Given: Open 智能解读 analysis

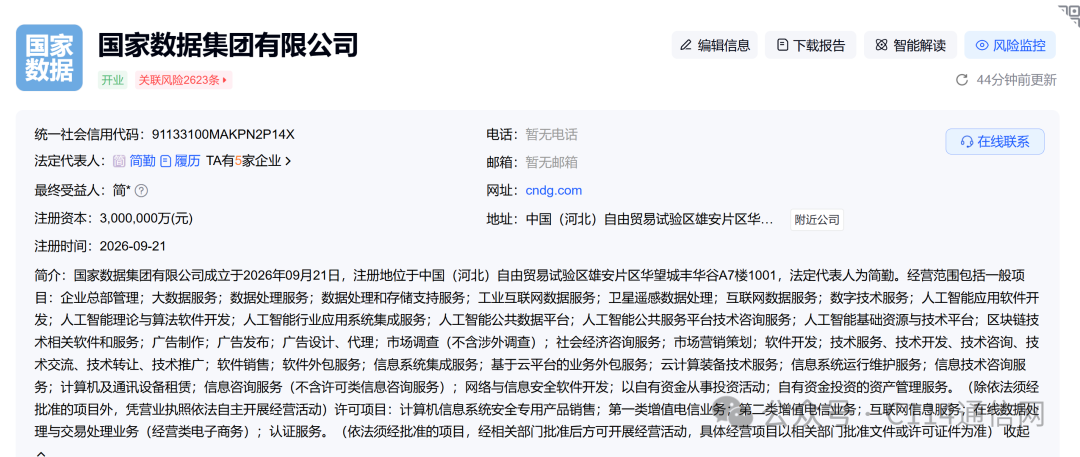Looking at the screenshot, I should point(911,45).
